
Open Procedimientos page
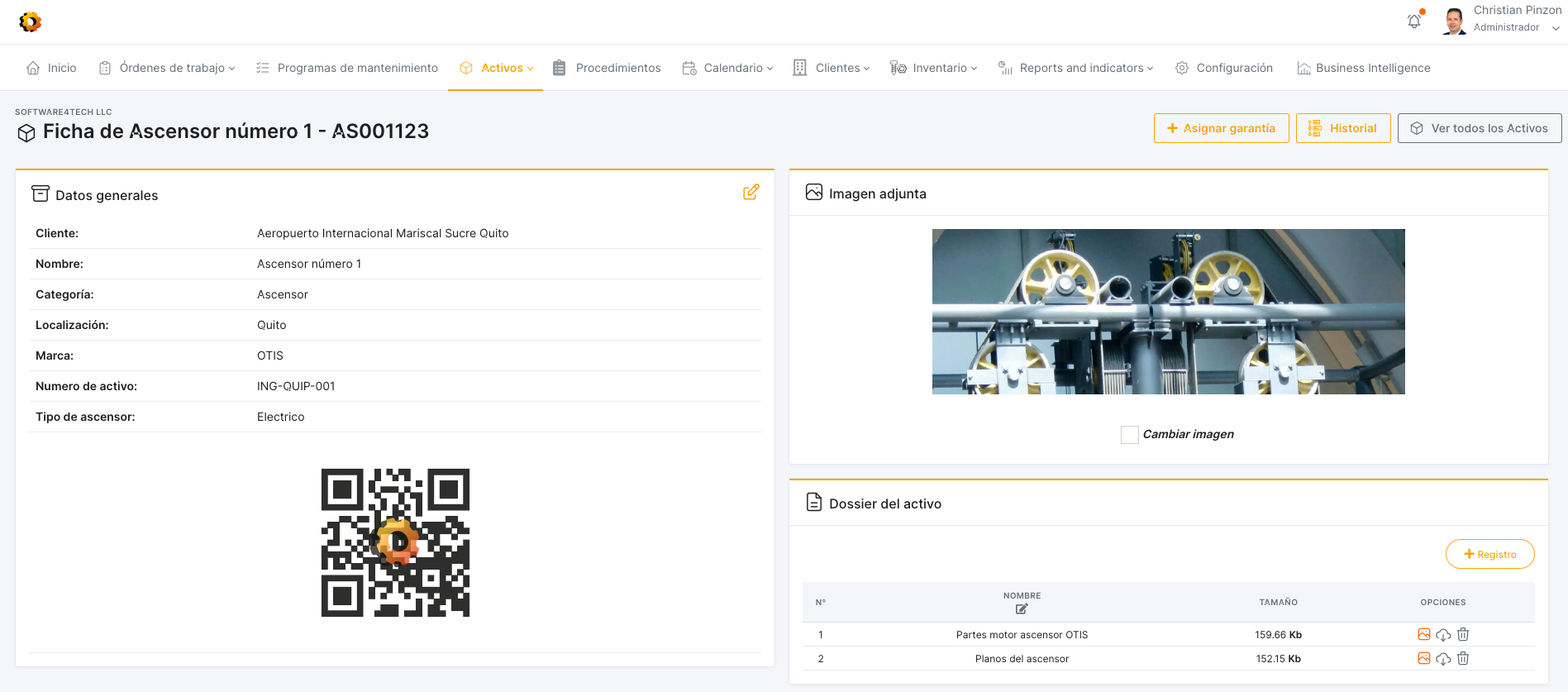coord(607,68)
